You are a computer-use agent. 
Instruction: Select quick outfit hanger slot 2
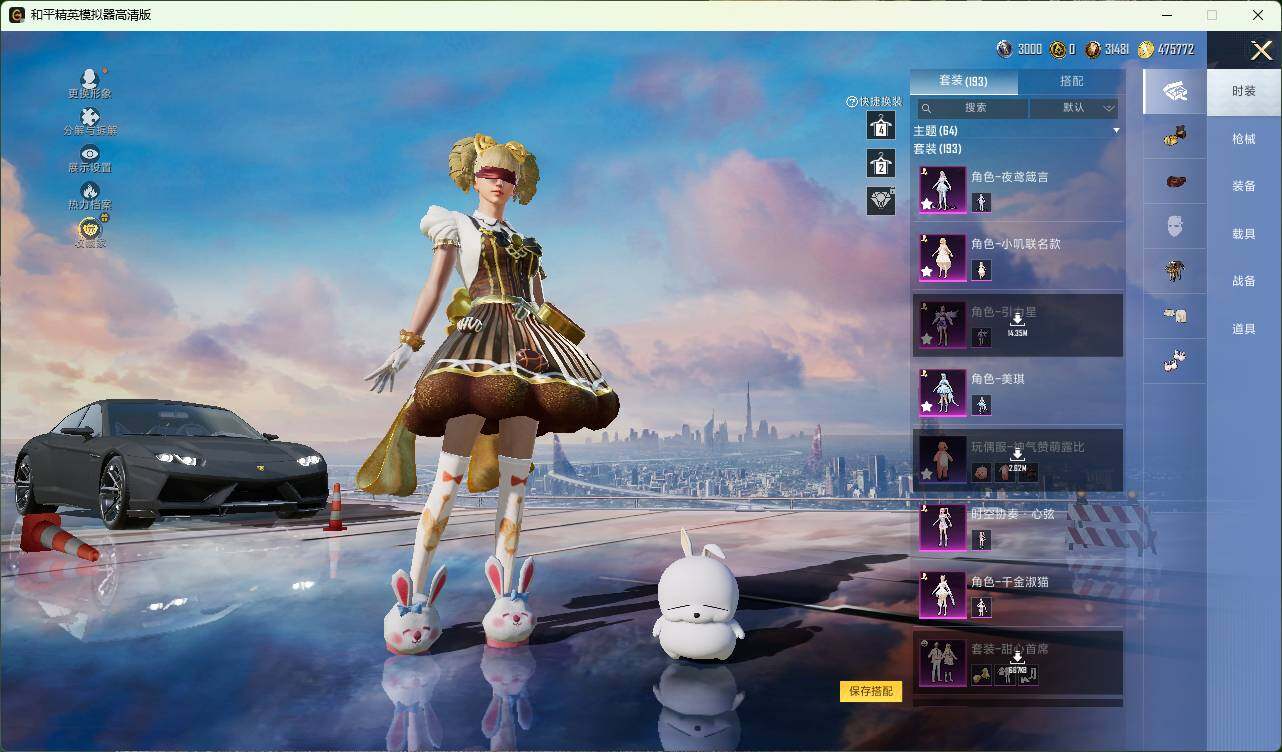click(x=881, y=163)
